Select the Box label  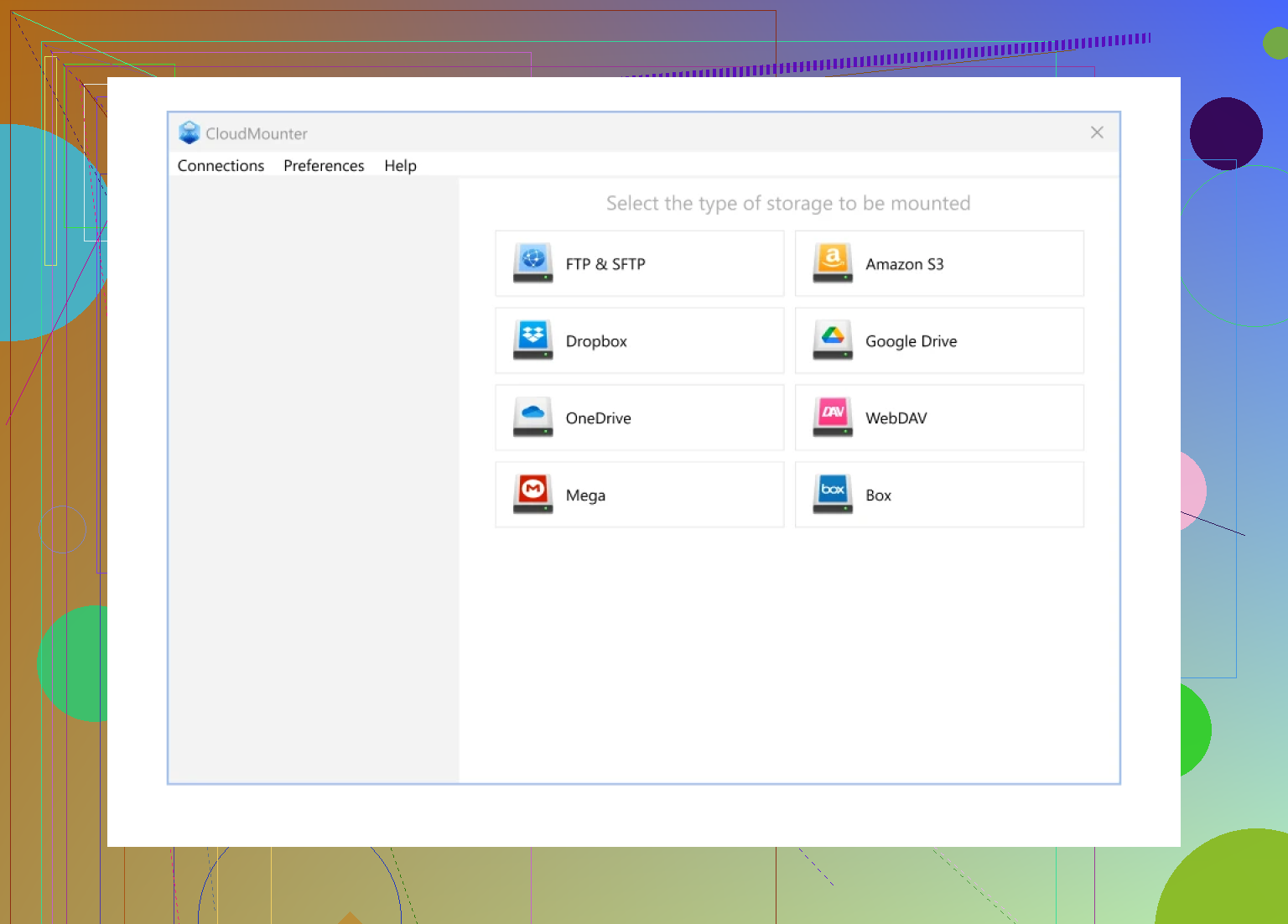point(878,496)
